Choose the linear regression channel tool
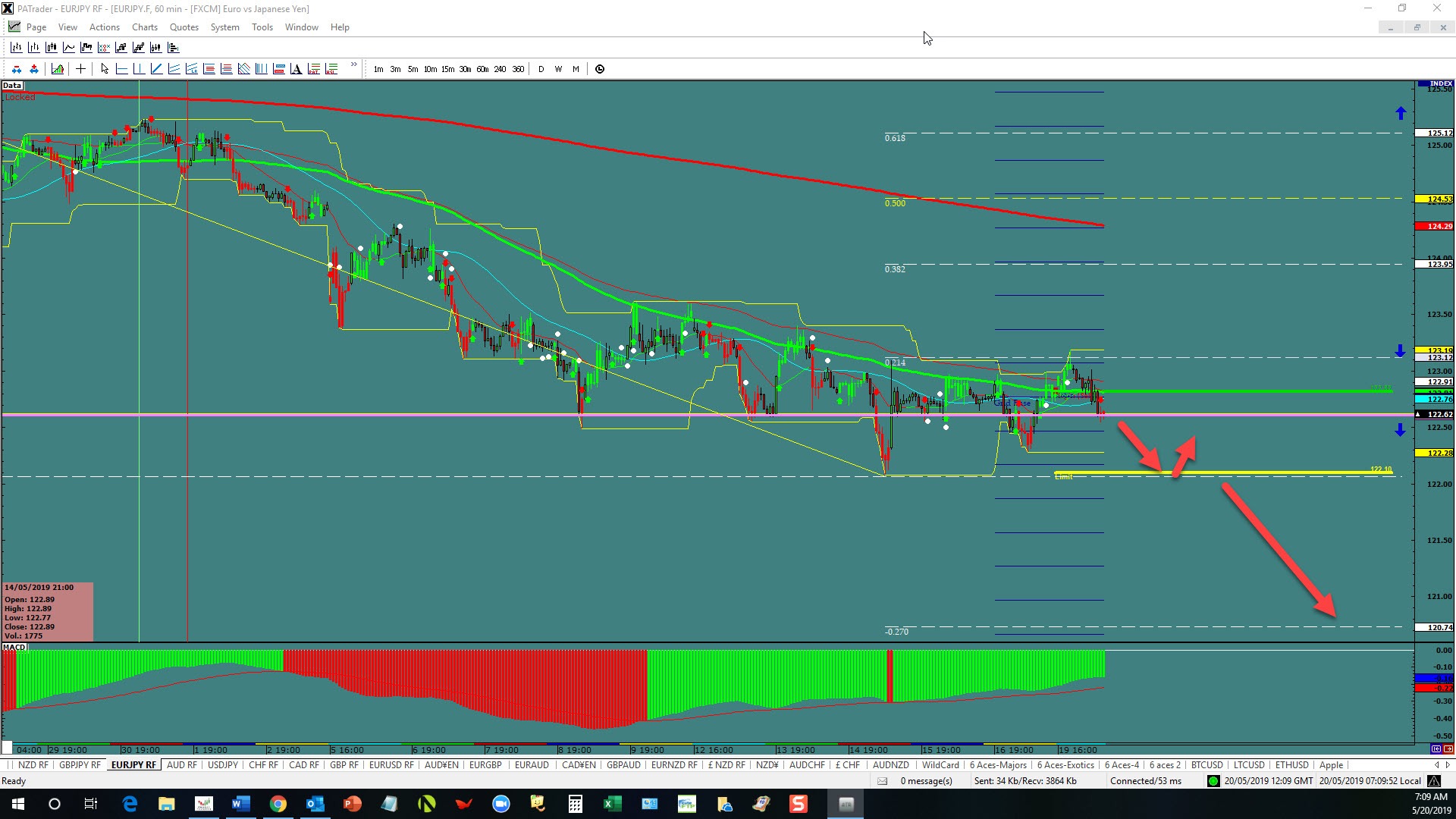The width and height of the screenshot is (1456, 819). pyautogui.click(x=191, y=69)
